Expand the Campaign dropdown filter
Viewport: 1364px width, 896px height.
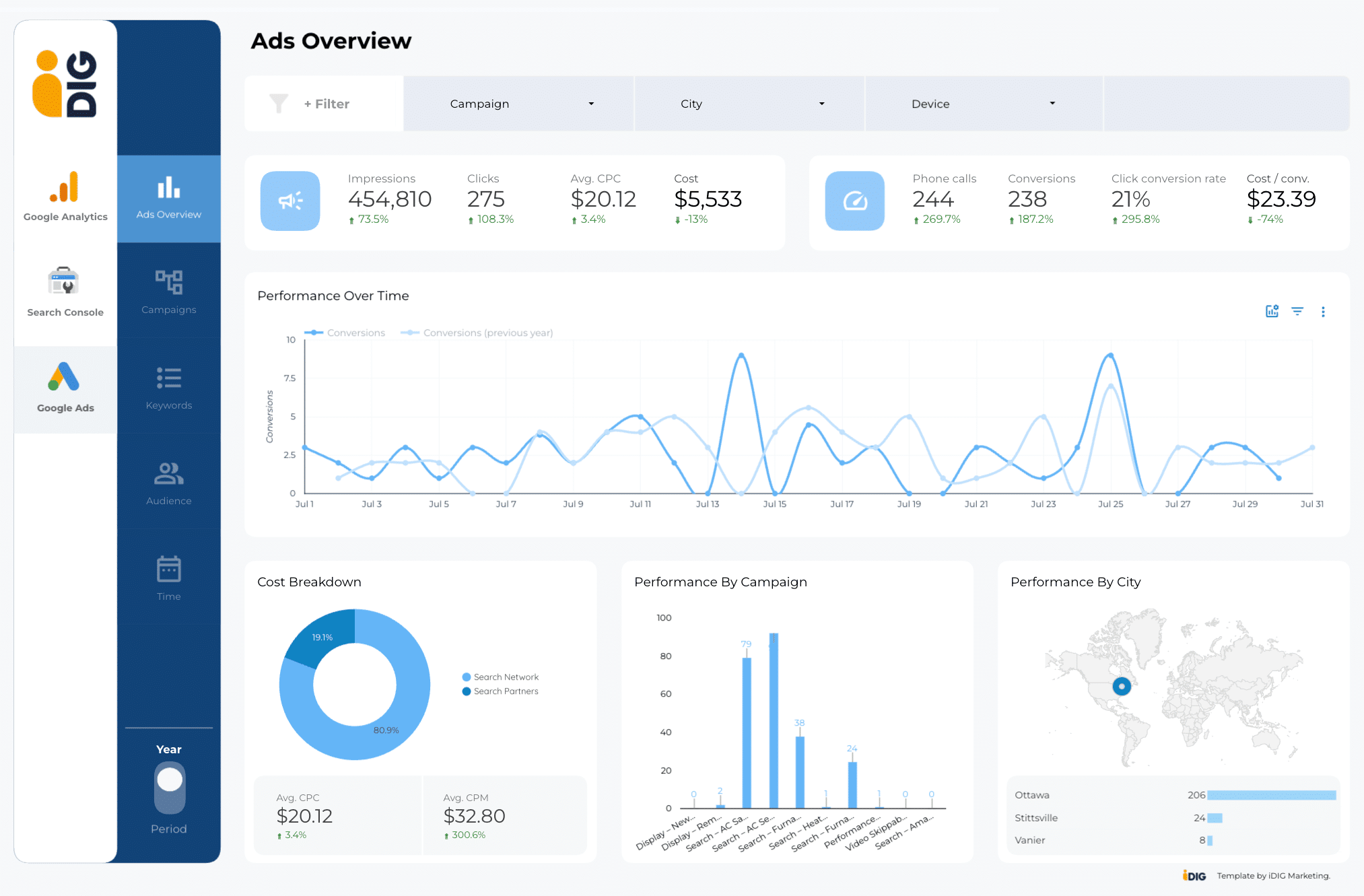point(518,104)
